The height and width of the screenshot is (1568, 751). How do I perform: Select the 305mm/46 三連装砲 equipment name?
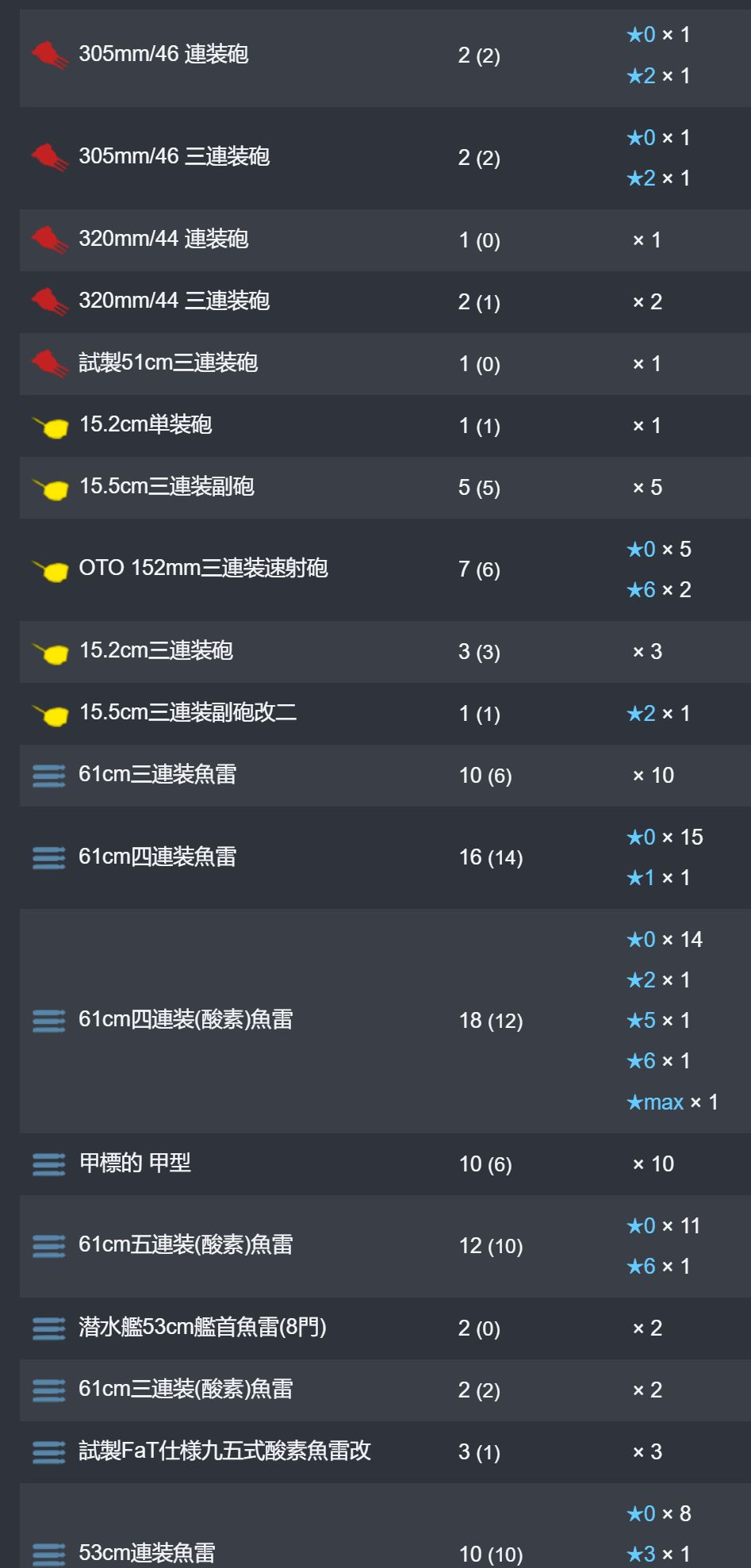coord(174,156)
